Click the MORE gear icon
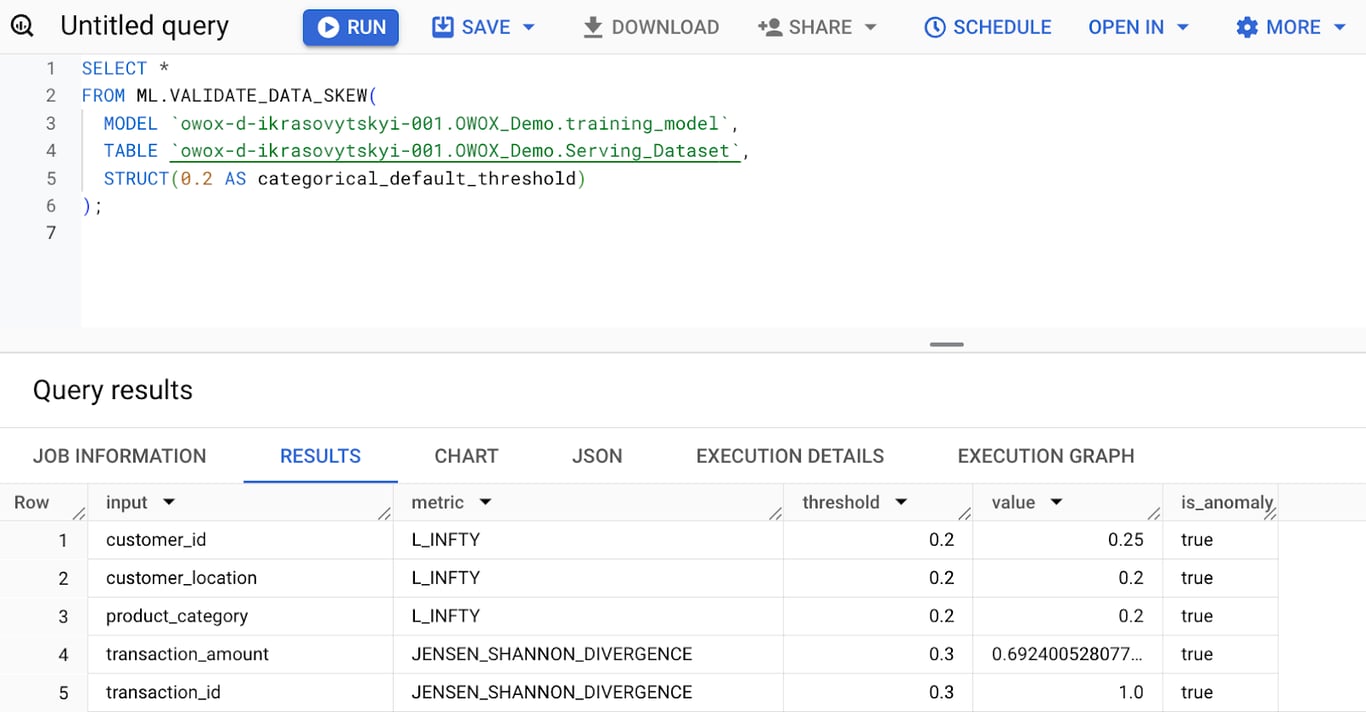This screenshot has height=712, width=1366. (1247, 27)
